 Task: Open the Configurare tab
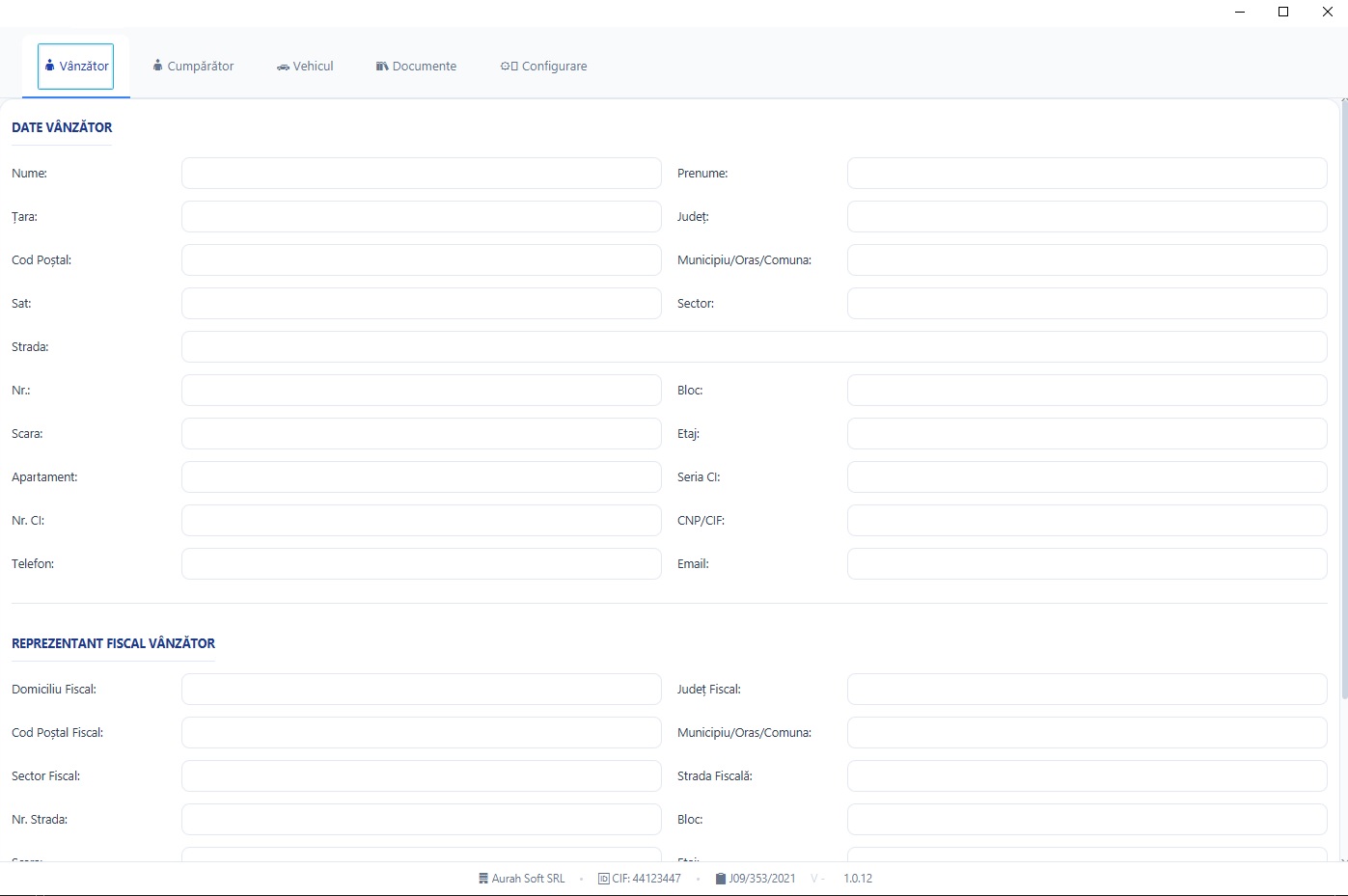[543, 67]
